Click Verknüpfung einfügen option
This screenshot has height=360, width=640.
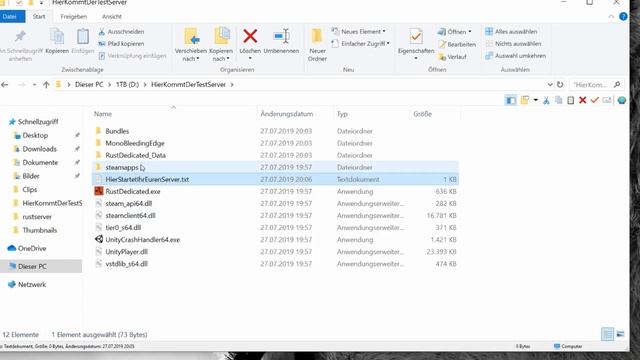tap(132, 56)
